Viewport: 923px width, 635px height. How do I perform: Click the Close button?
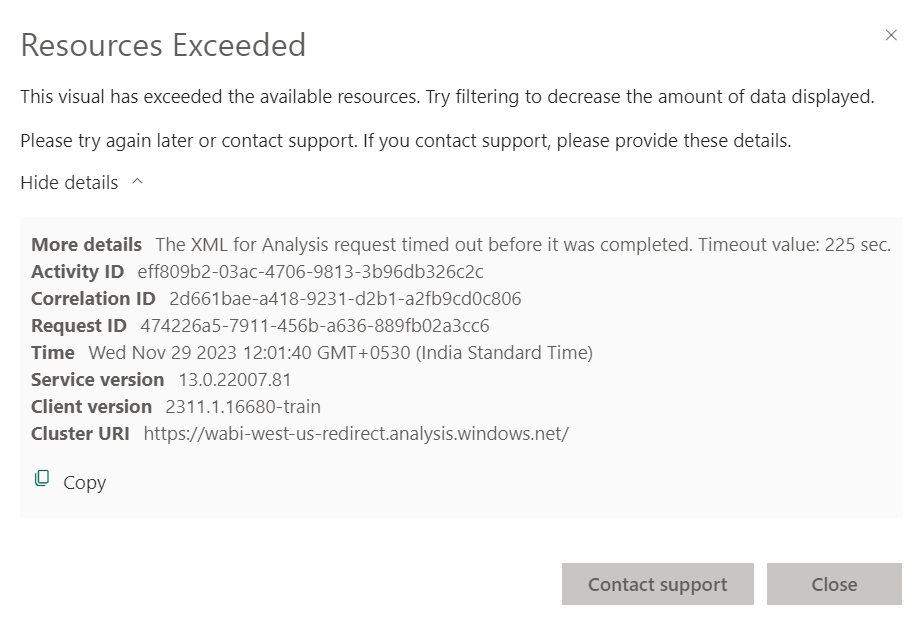pyautogui.click(x=834, y=584)
